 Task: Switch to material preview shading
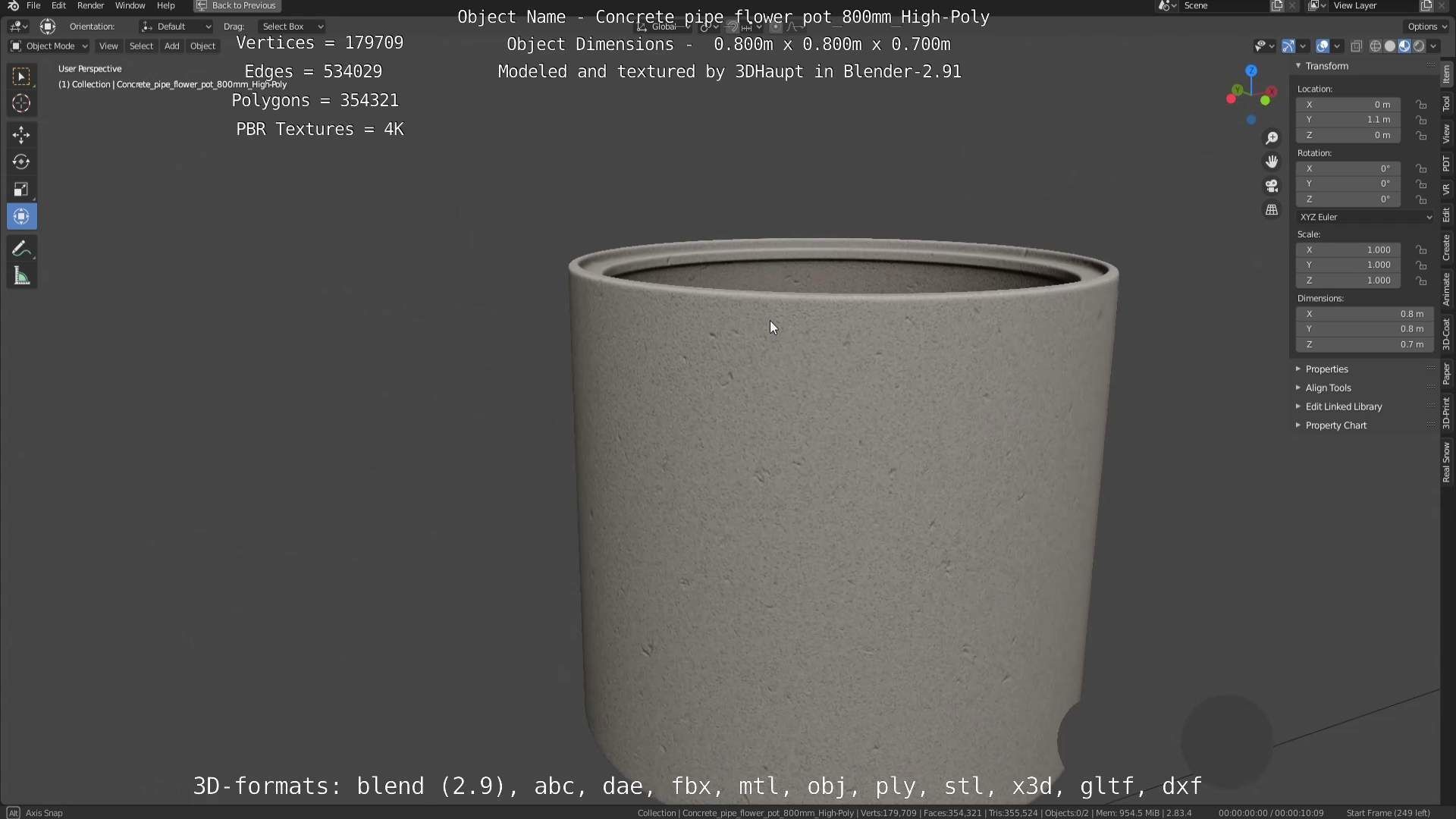point(1404,46)
